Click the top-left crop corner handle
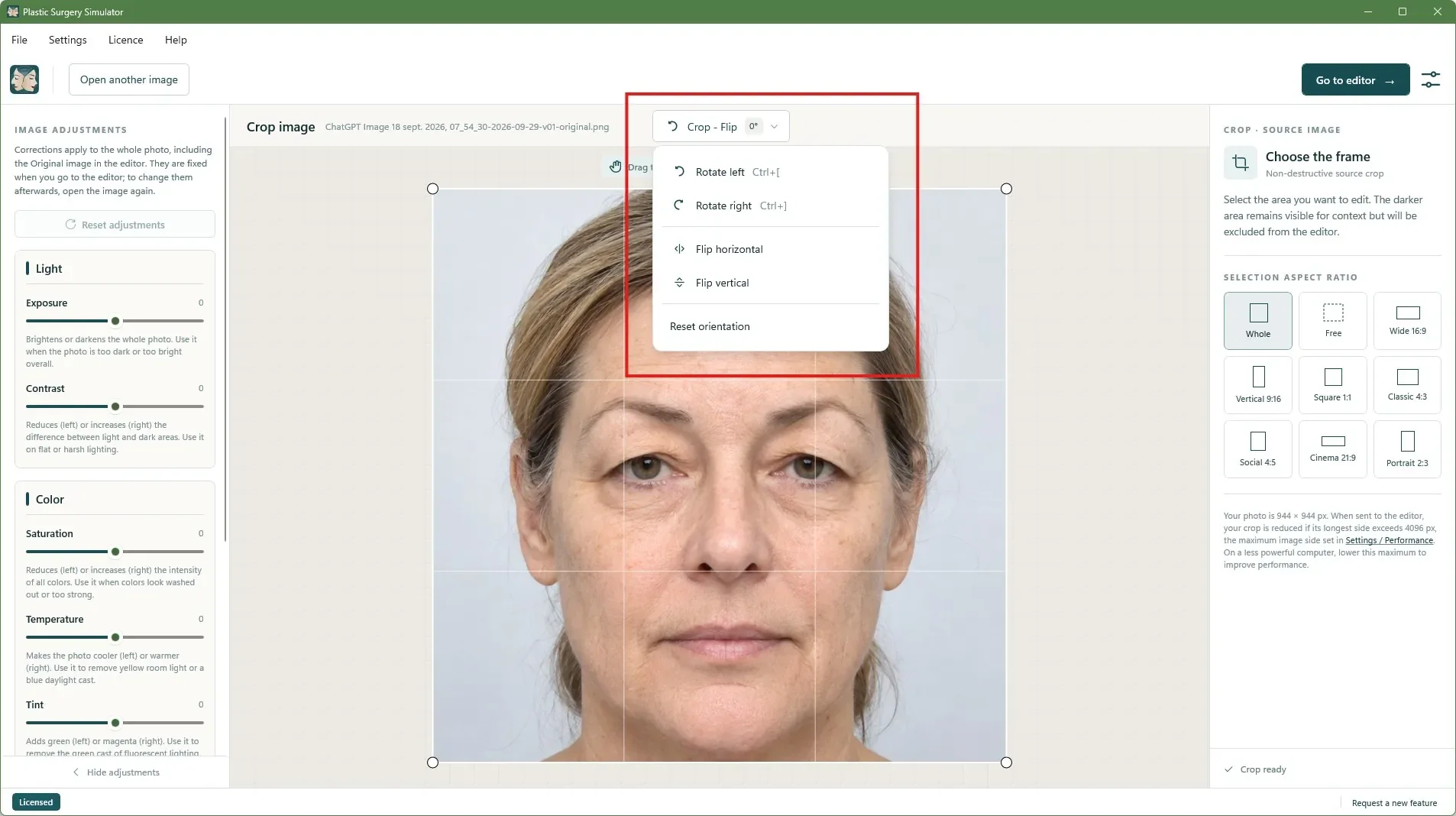Viewport: 1456px width, 816px height. tap(432, 189)
